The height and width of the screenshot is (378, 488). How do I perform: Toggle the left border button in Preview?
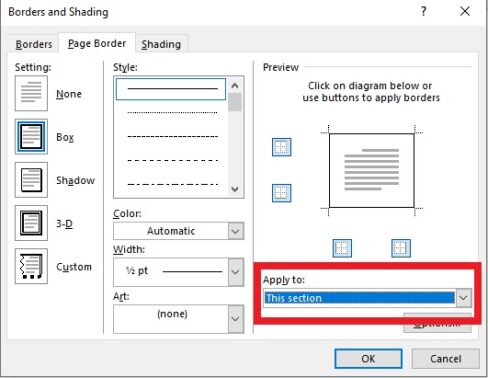pyautogui.click(x=342, y=248)
